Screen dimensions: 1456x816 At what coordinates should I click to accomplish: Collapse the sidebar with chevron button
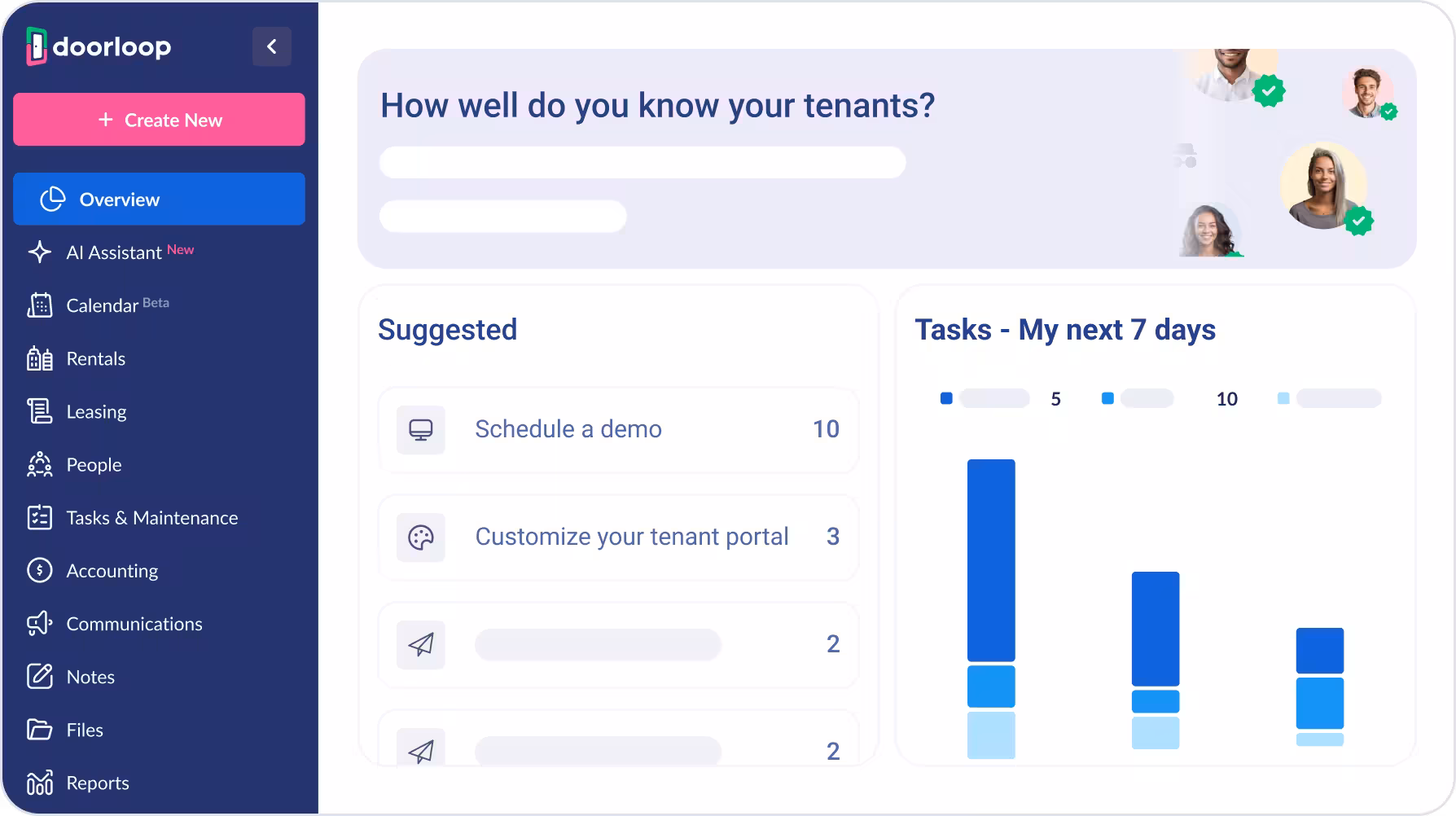[x=272, y=46]
